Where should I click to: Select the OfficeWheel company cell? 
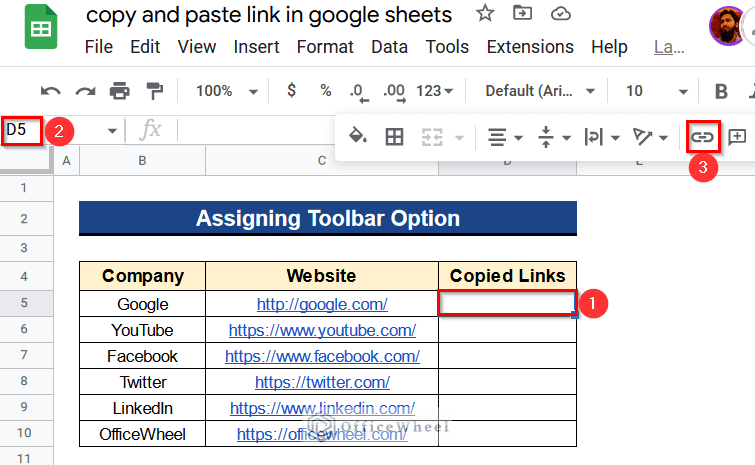(143, 434)
